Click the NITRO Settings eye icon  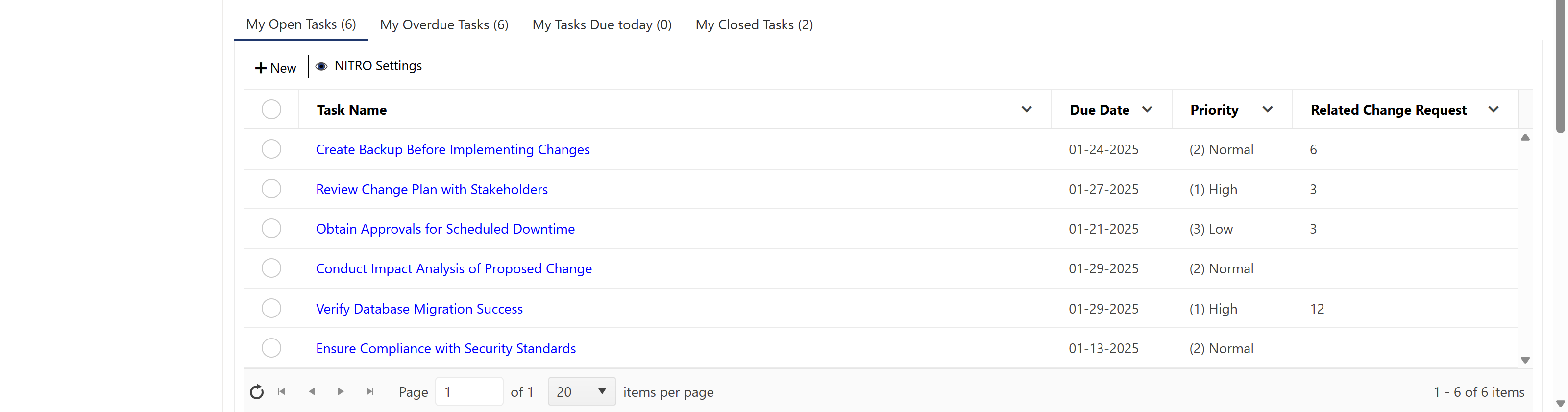321,66
